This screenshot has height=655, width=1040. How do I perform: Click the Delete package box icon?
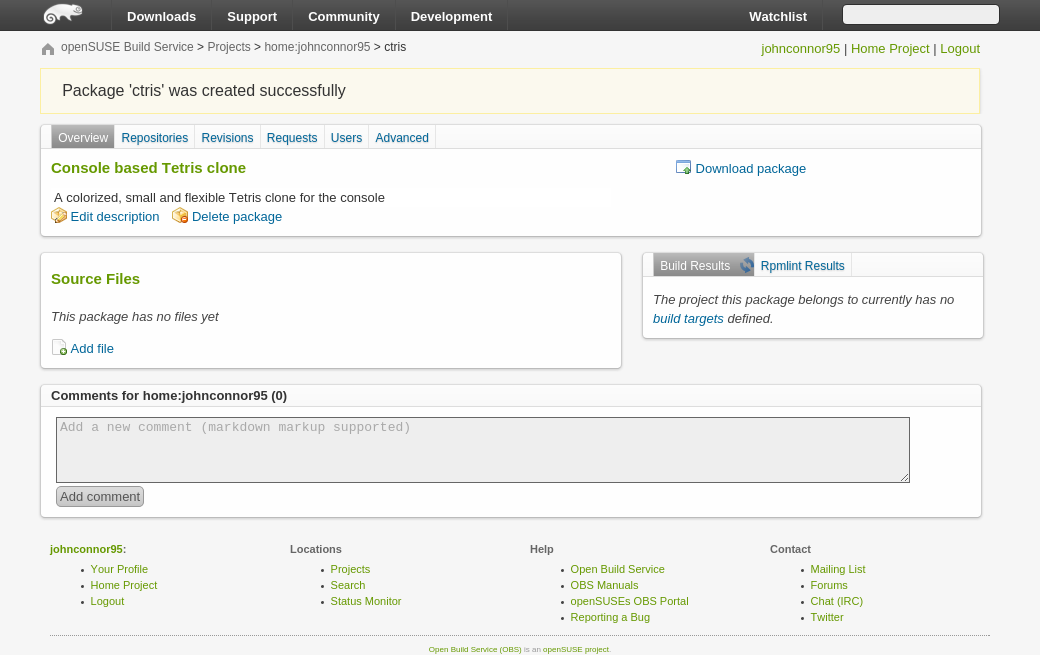(180, 216)
